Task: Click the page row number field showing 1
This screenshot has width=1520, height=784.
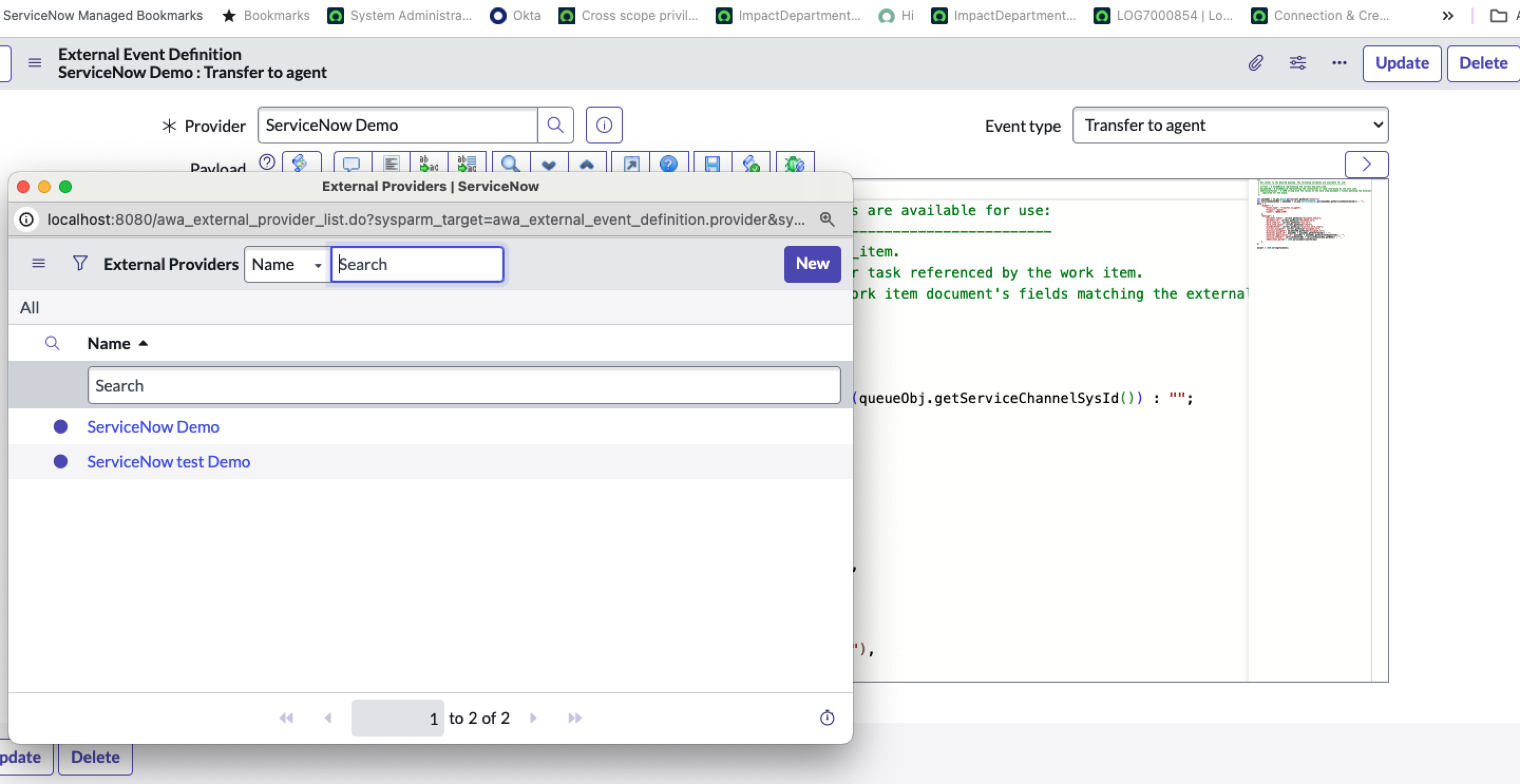Action: click(397, 718)
